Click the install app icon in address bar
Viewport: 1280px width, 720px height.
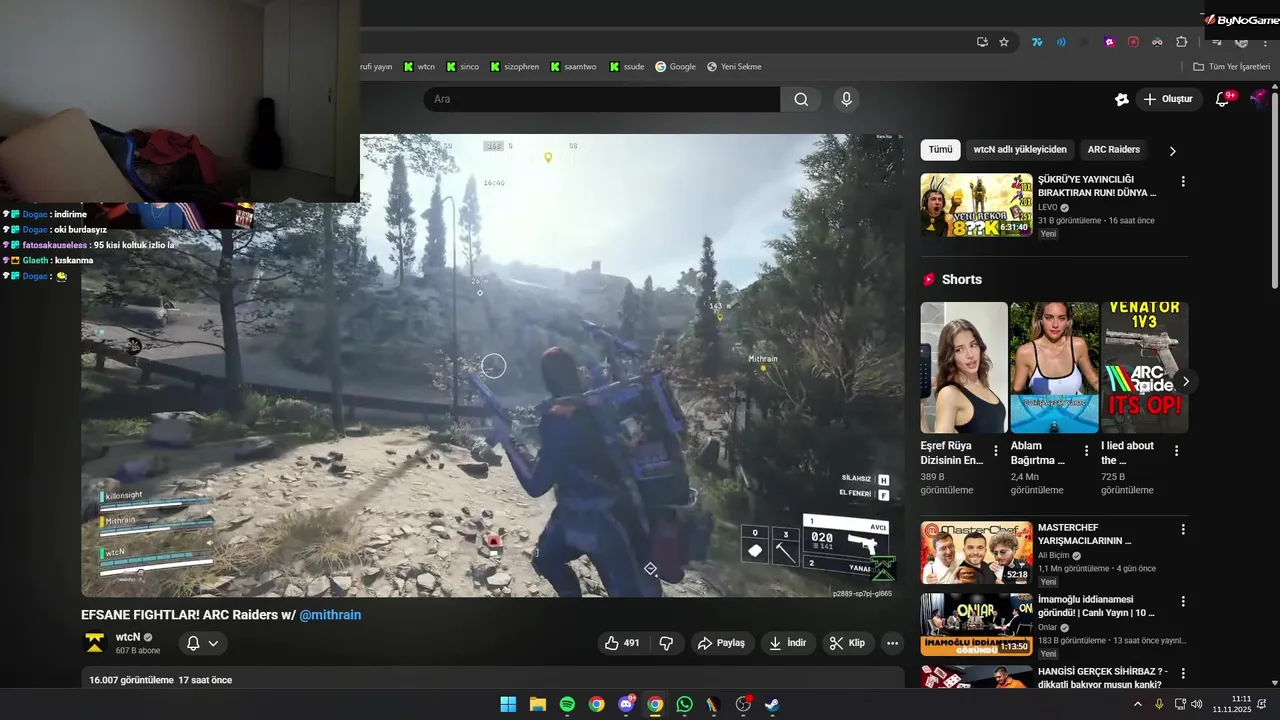982,42
